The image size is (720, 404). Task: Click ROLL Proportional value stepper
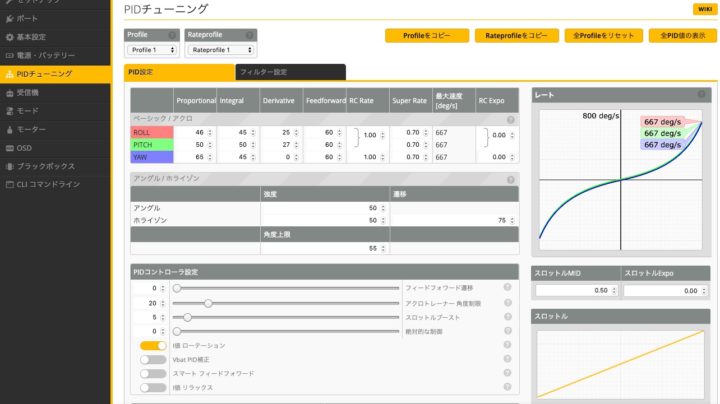coord(210,133)
